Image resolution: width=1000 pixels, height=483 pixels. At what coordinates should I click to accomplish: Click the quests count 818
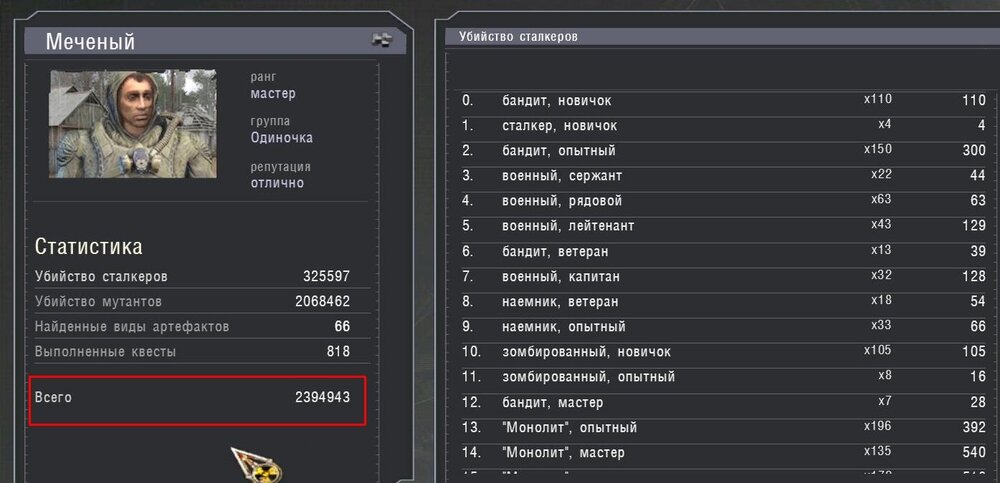[x=338, y=352]
